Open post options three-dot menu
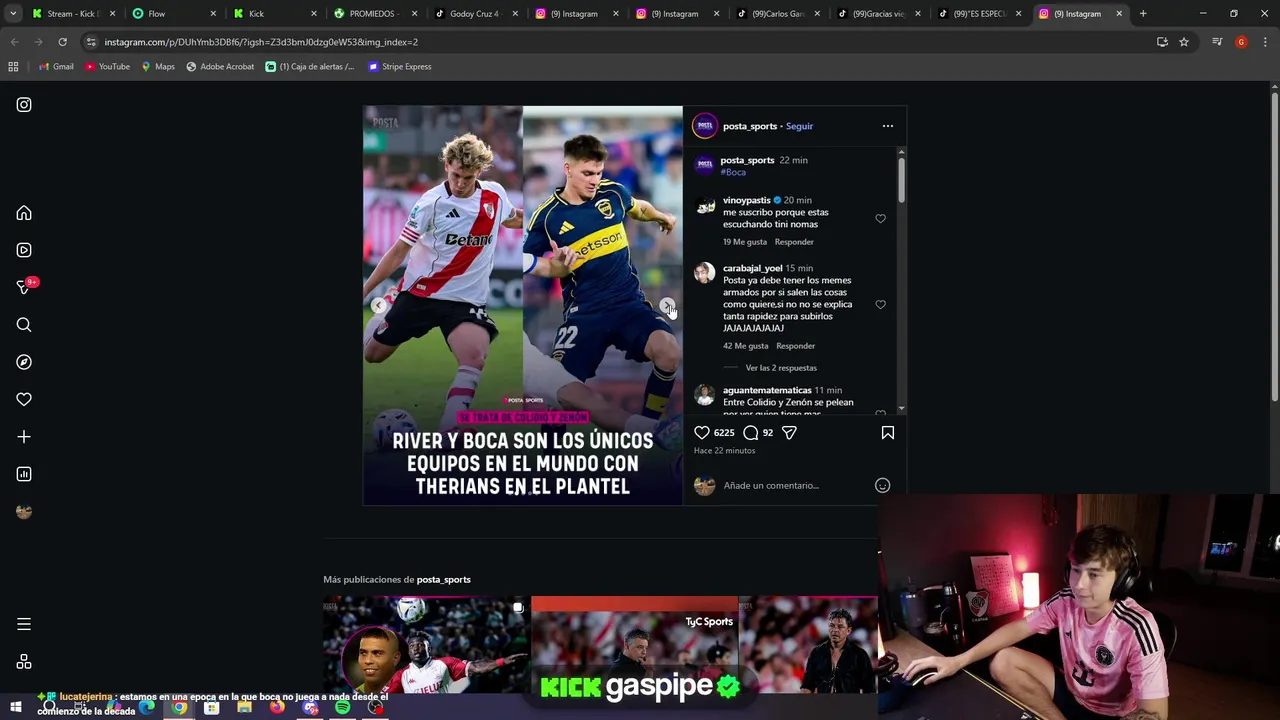1280x720 pixels. tap(887, 126)
